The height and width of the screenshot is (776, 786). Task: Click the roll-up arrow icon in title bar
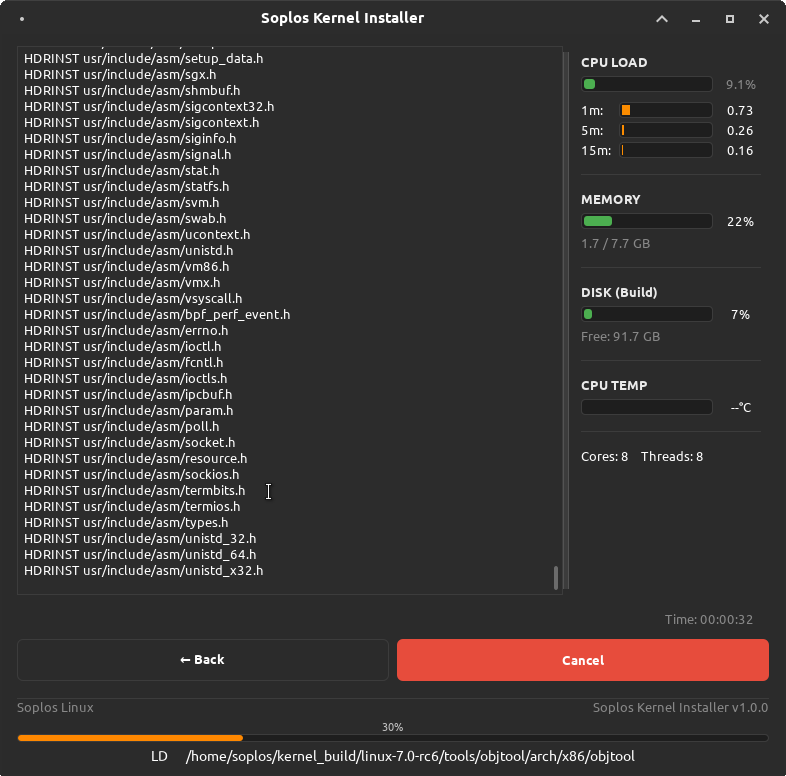coord(662,19)
